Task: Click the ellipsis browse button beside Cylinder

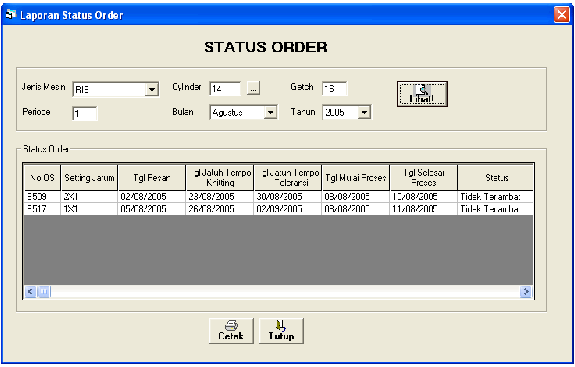Action: tap(253, 88)
